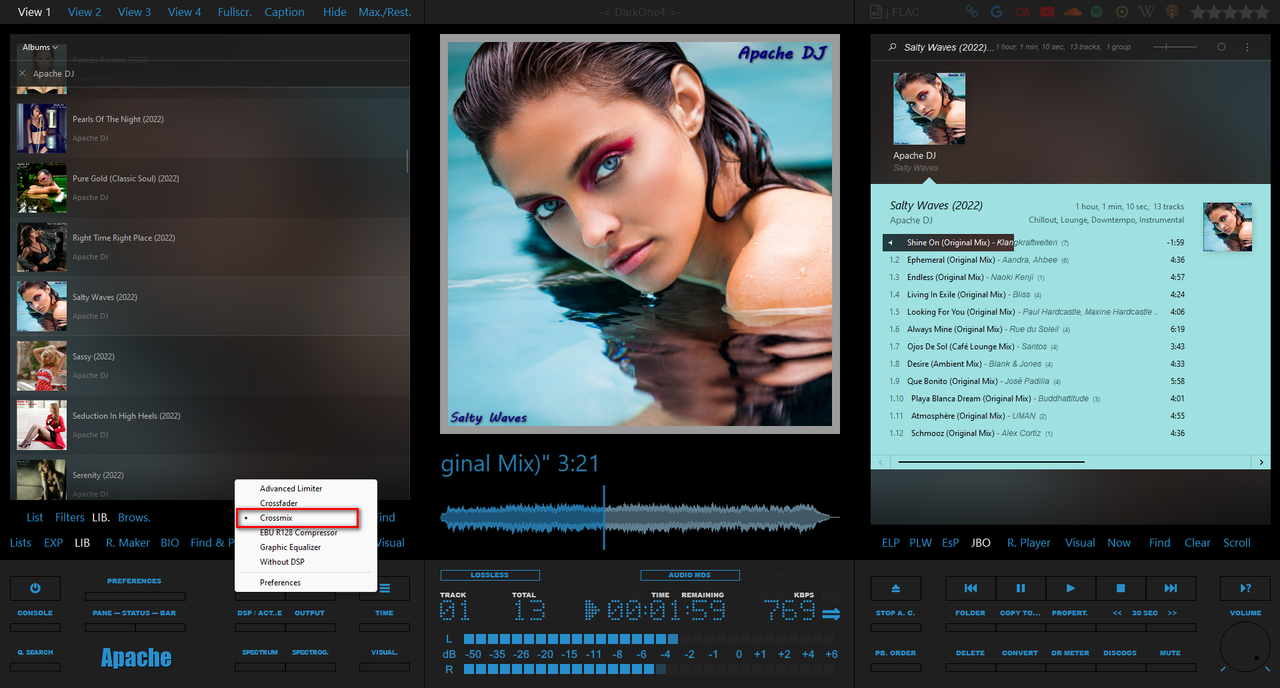Click the MUTE button
The image size is (1280, 688).
1170,653
